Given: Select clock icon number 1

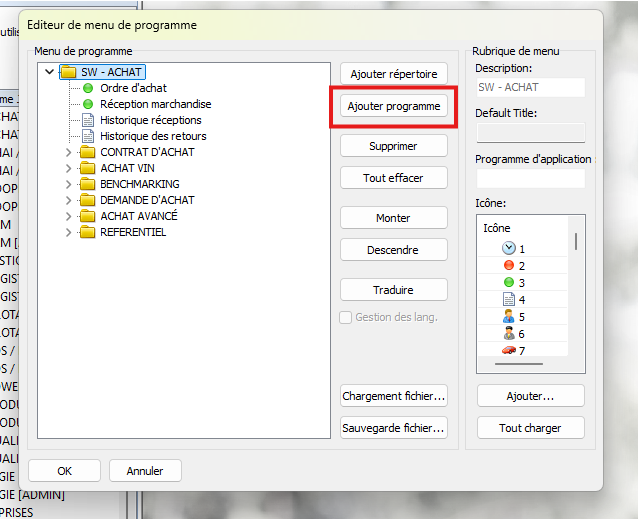Looking at the screenshot, I should [x=508, y=248].
